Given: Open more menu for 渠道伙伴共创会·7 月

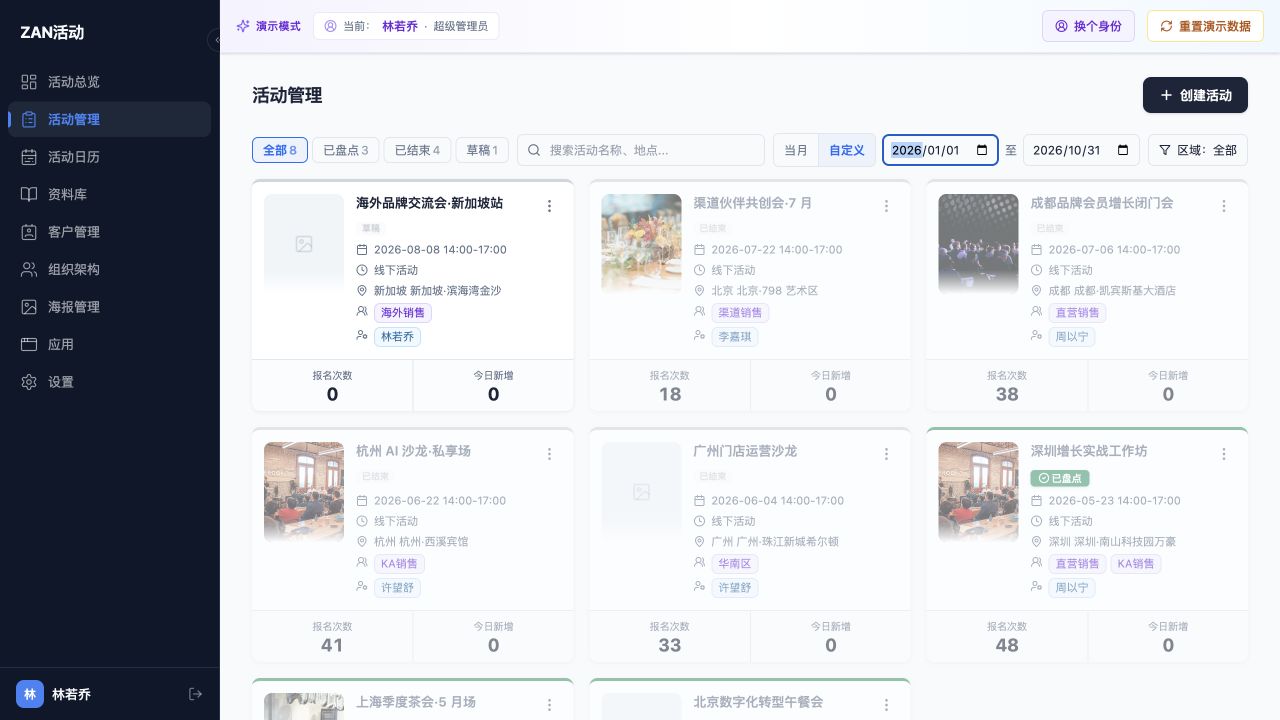Looking at the screenshot, I should pyautogui.click(x=886, y=206).
